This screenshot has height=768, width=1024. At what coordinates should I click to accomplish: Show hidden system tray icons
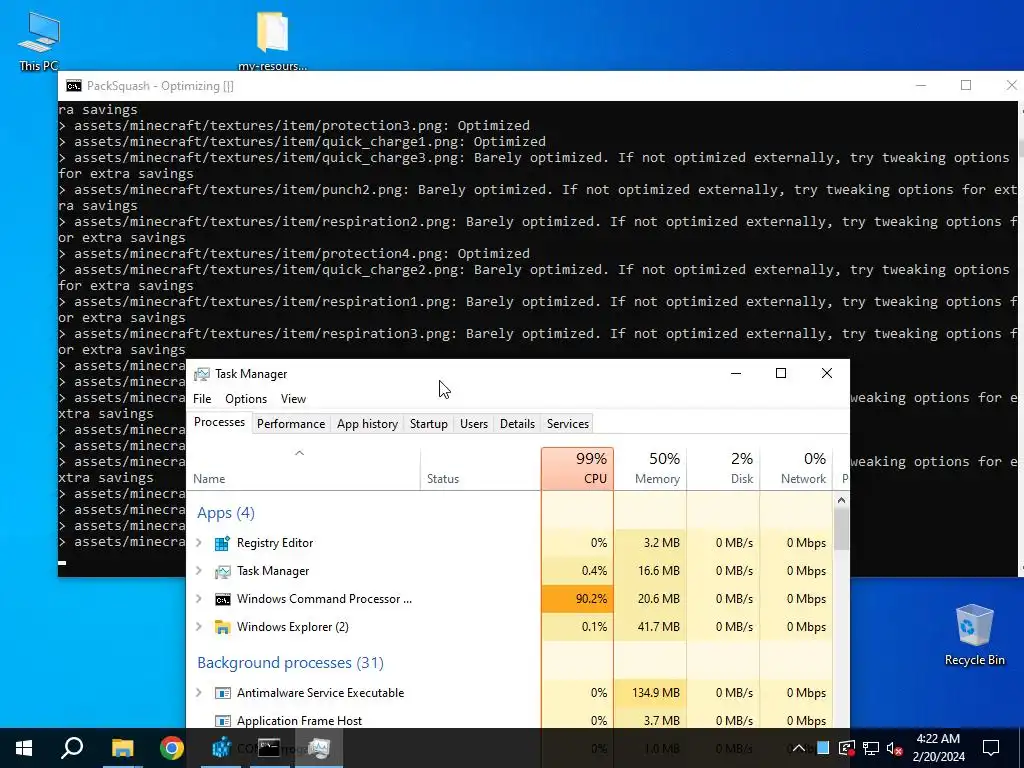coord(798,748)
